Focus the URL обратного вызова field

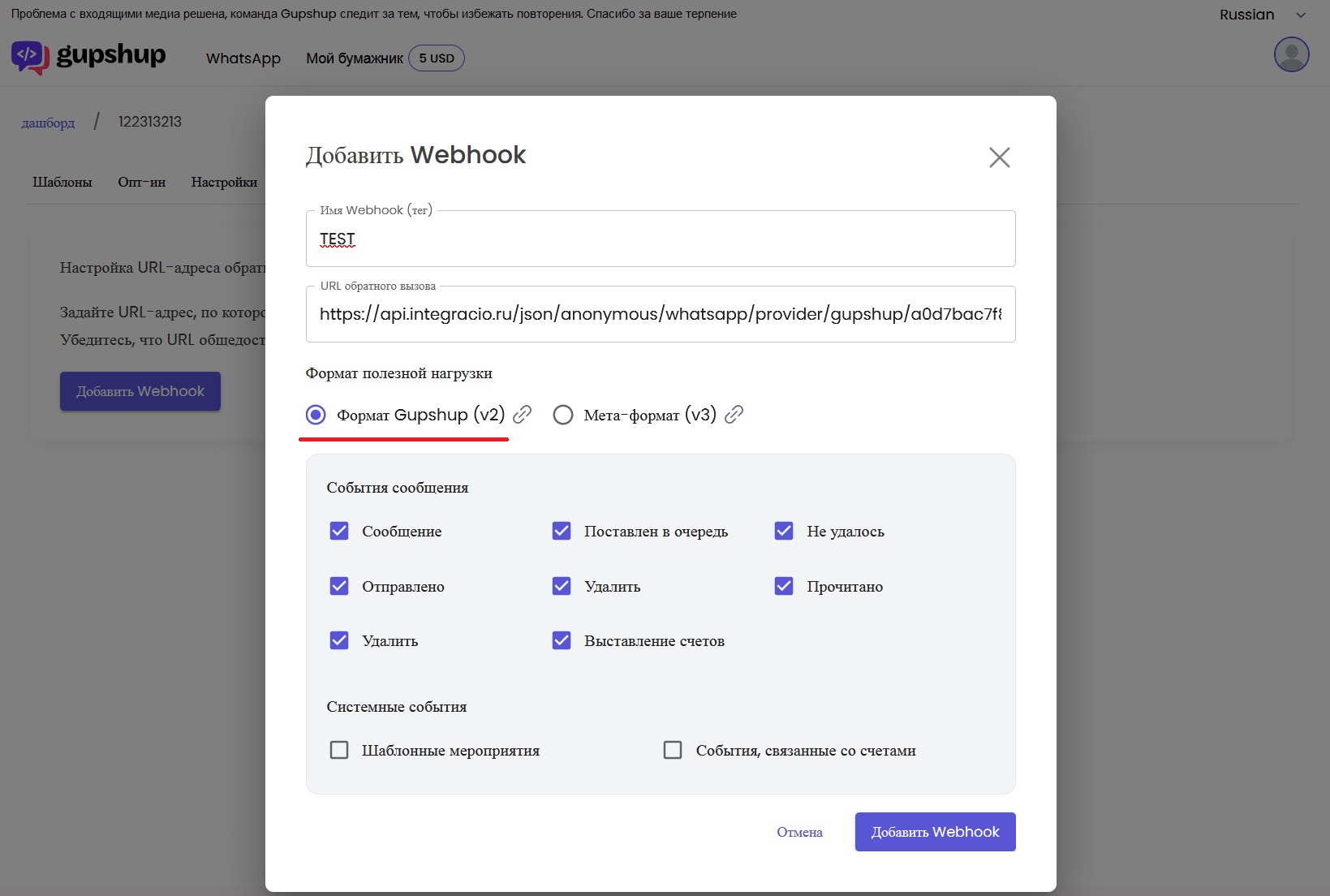[x=661, y=314]
